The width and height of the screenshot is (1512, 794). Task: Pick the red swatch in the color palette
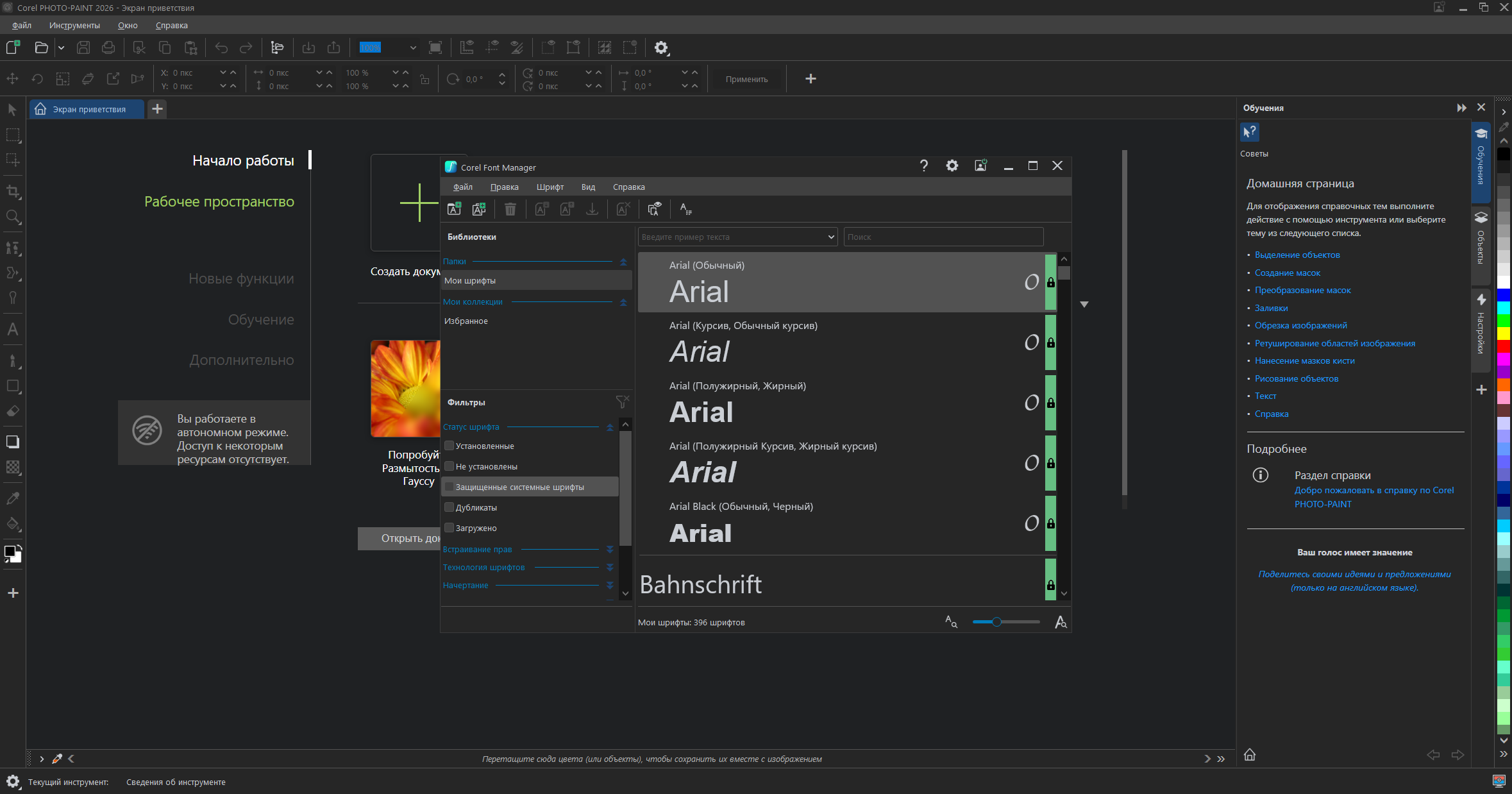click(x=1504, y=346)
